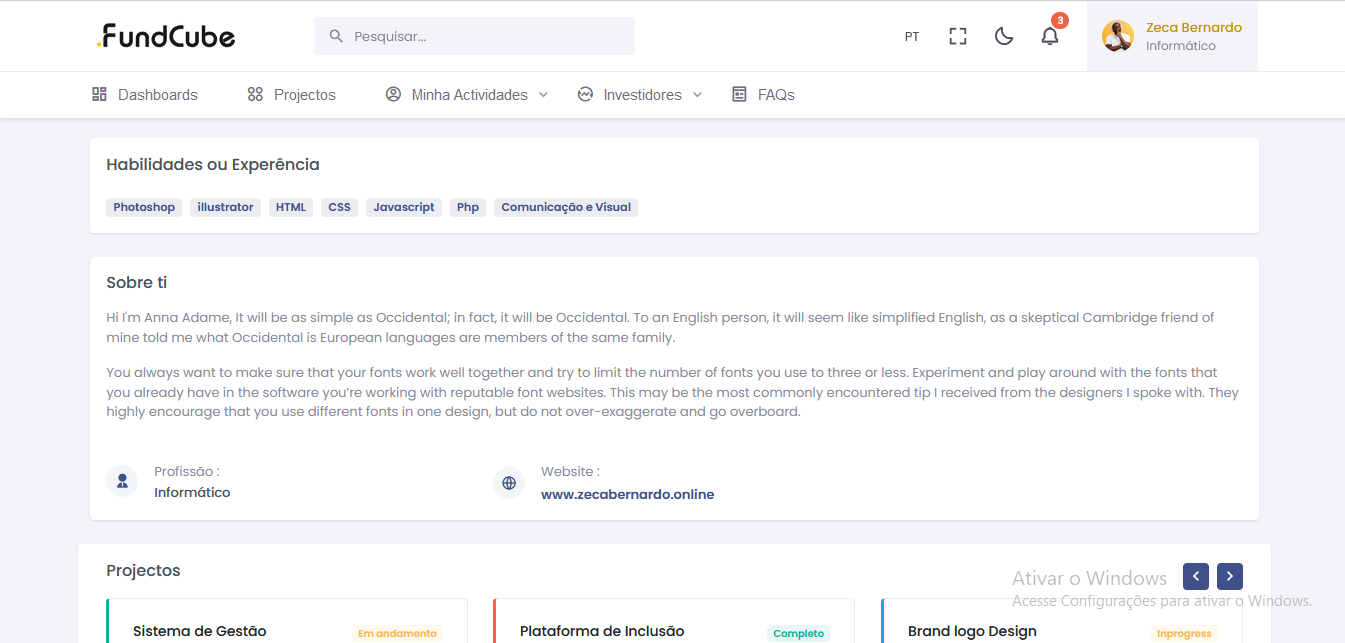Show next projects with right arrow
Screen dimensions: 1345x643
pyautogui.click(x=1229, y=577)
